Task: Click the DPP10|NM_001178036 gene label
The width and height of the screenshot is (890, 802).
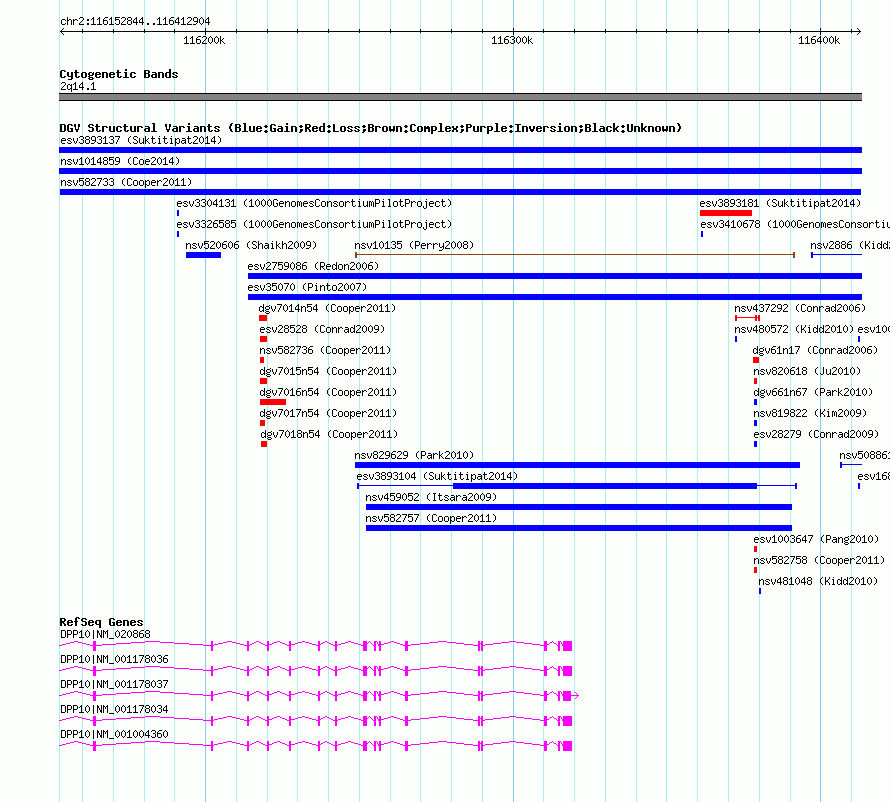Action: pos(114,660)
